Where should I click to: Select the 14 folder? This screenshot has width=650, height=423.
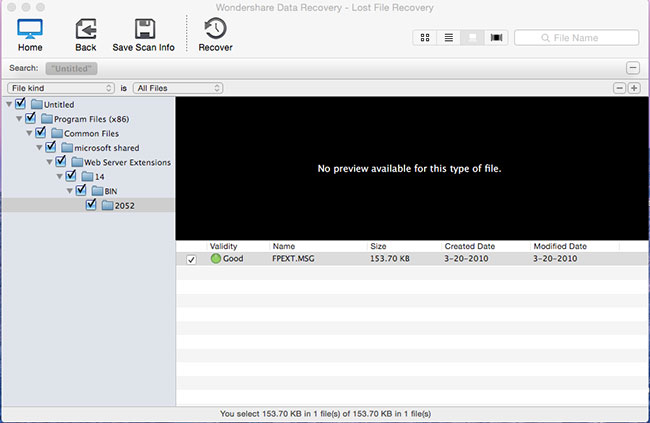93,177
